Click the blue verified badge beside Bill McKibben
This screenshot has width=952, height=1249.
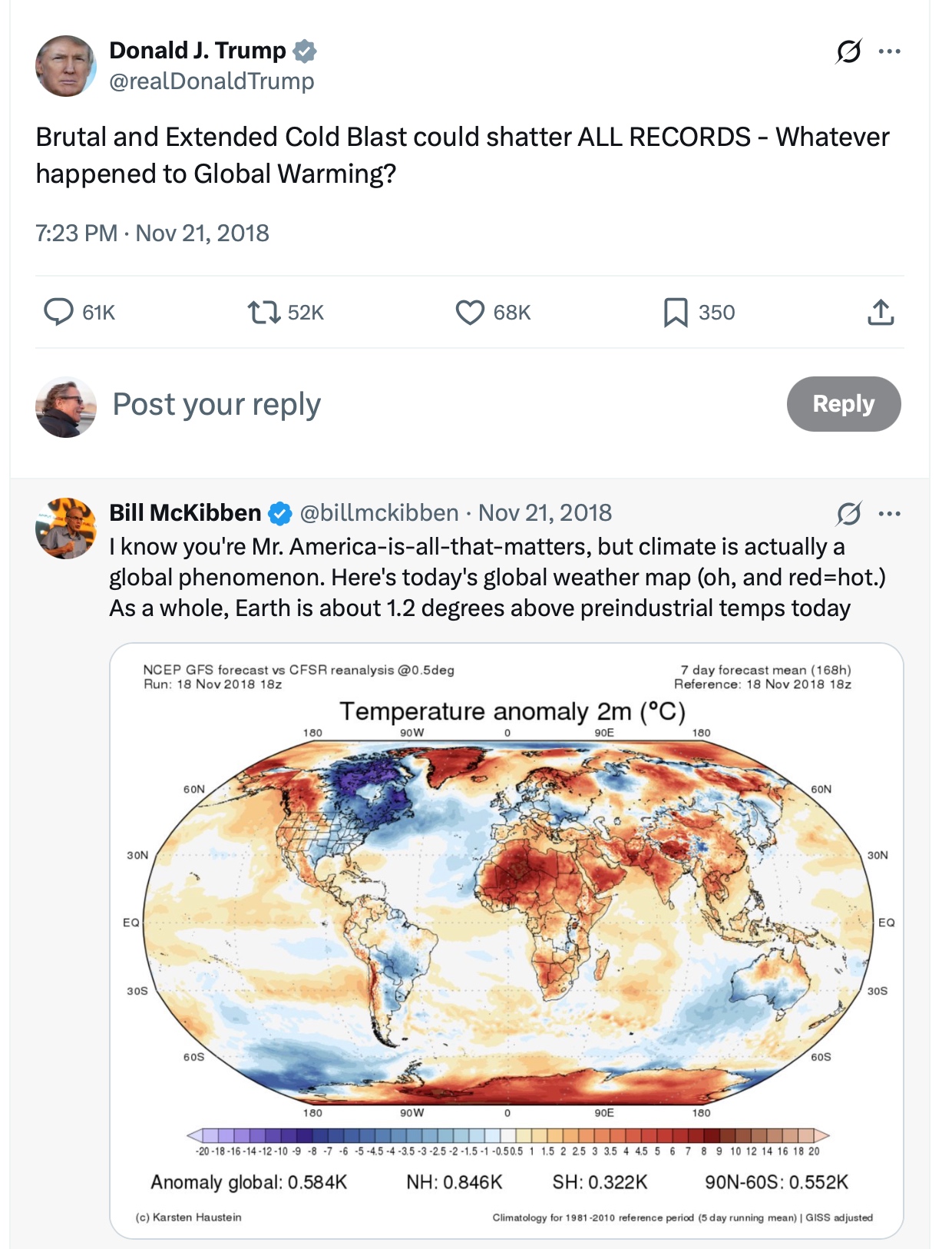pos(280,513)
